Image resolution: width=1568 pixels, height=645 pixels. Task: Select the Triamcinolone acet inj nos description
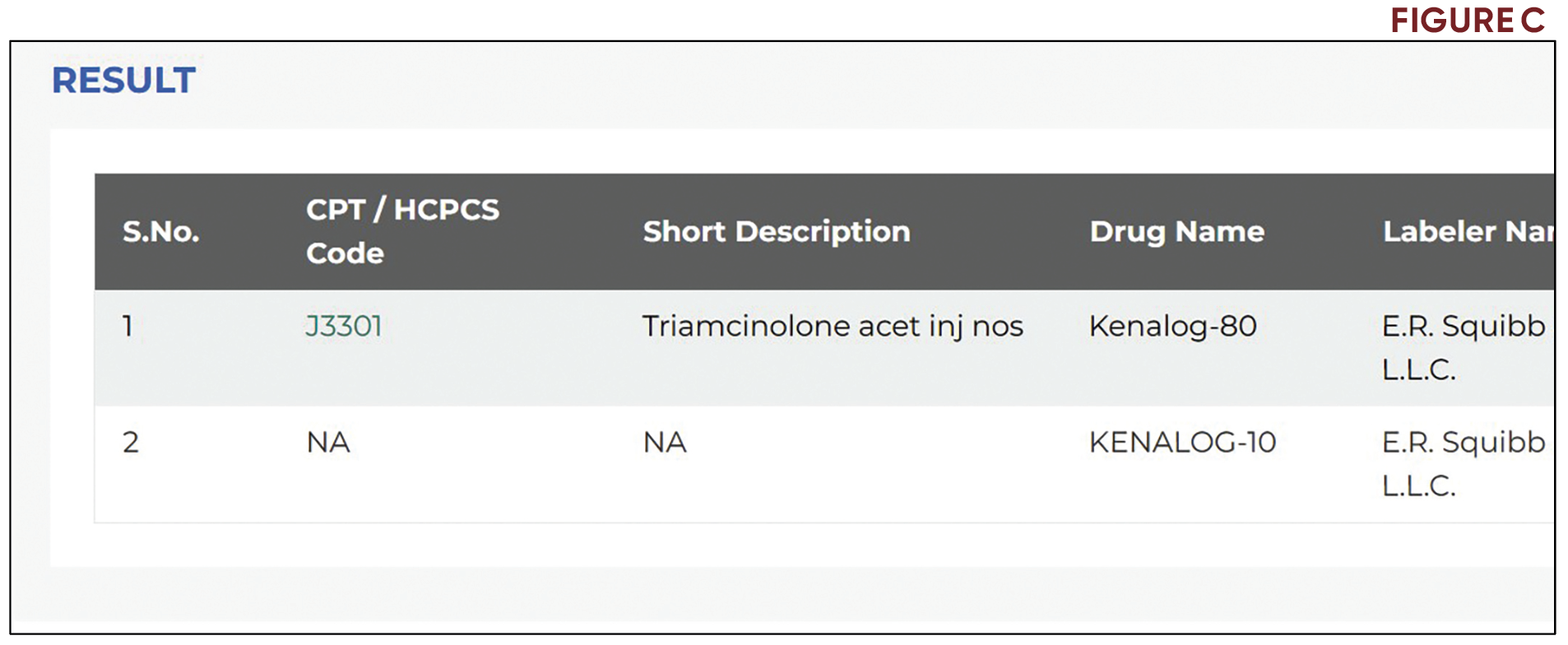[x=833, y=326]
